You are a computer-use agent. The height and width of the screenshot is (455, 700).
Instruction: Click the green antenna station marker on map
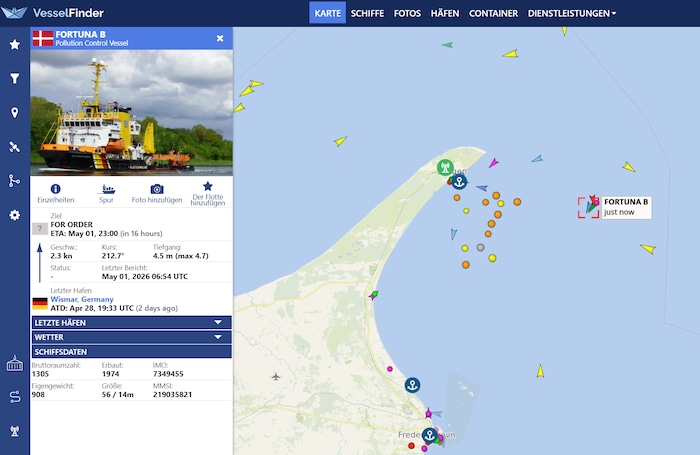coord(445,167)
